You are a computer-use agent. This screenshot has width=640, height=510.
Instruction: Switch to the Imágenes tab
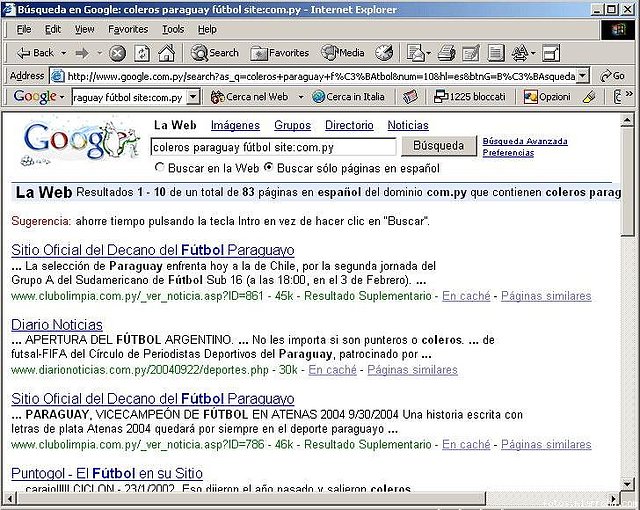click(235, 125)
